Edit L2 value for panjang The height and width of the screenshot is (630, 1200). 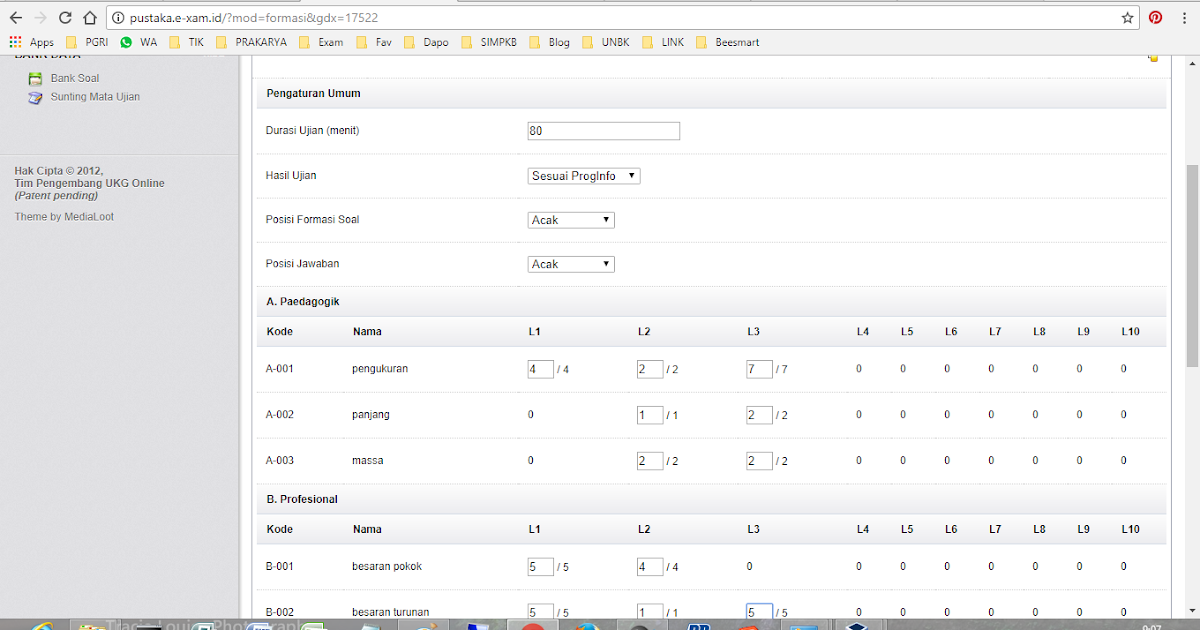pyautogui.click(x=650, y=415)
